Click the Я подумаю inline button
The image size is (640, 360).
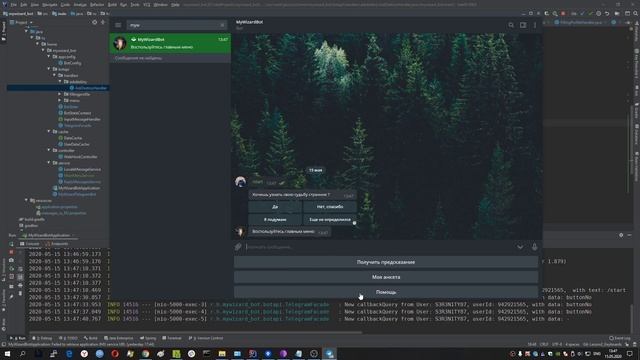[x=275, y=220]
